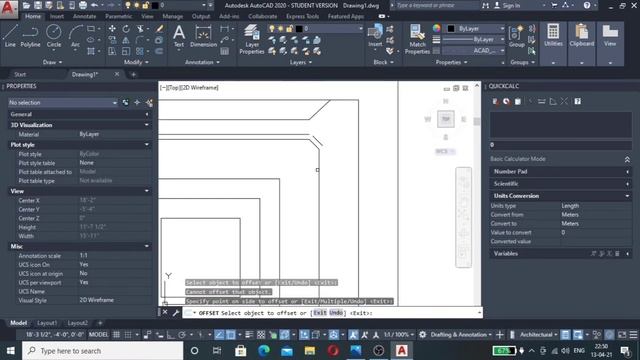The width and height of the screenshot is (640, 360).
Task: Collapse the Units Conversion section
Action: (560, 196)
